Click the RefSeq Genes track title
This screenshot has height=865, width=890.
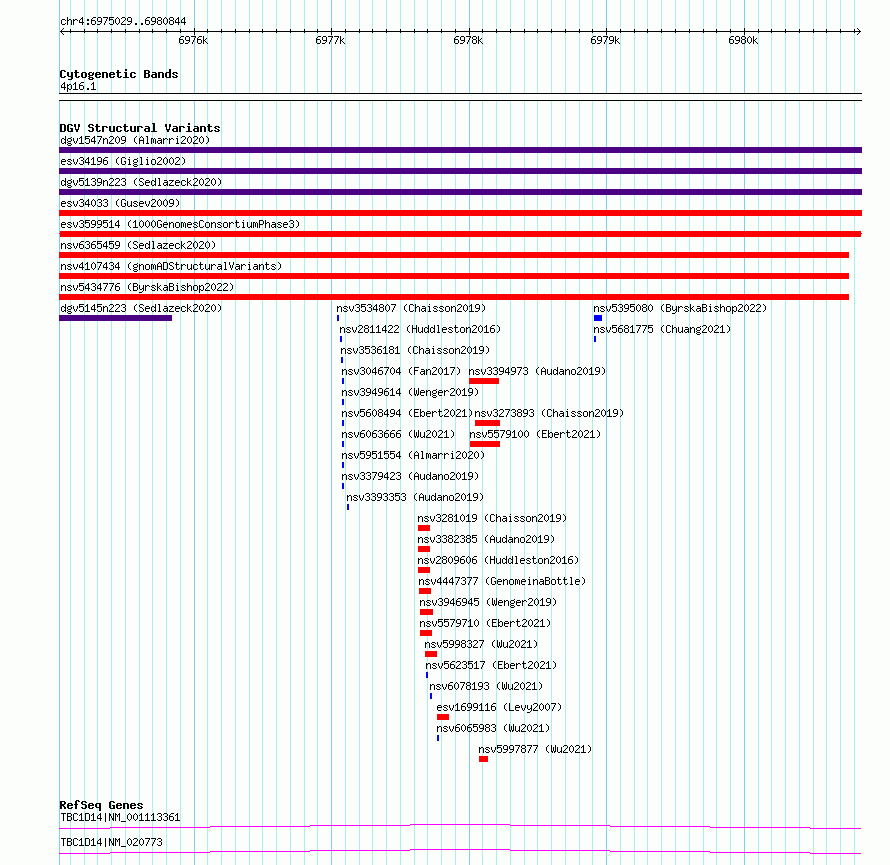101,805
